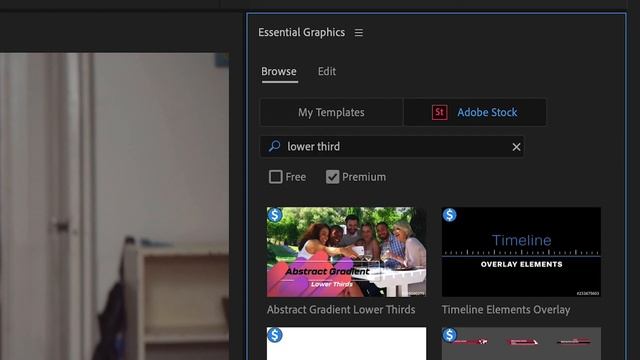Viewport: 640px width, 360px height.
Task: Select the Adobe Stock source button
Action: point(475,112)
